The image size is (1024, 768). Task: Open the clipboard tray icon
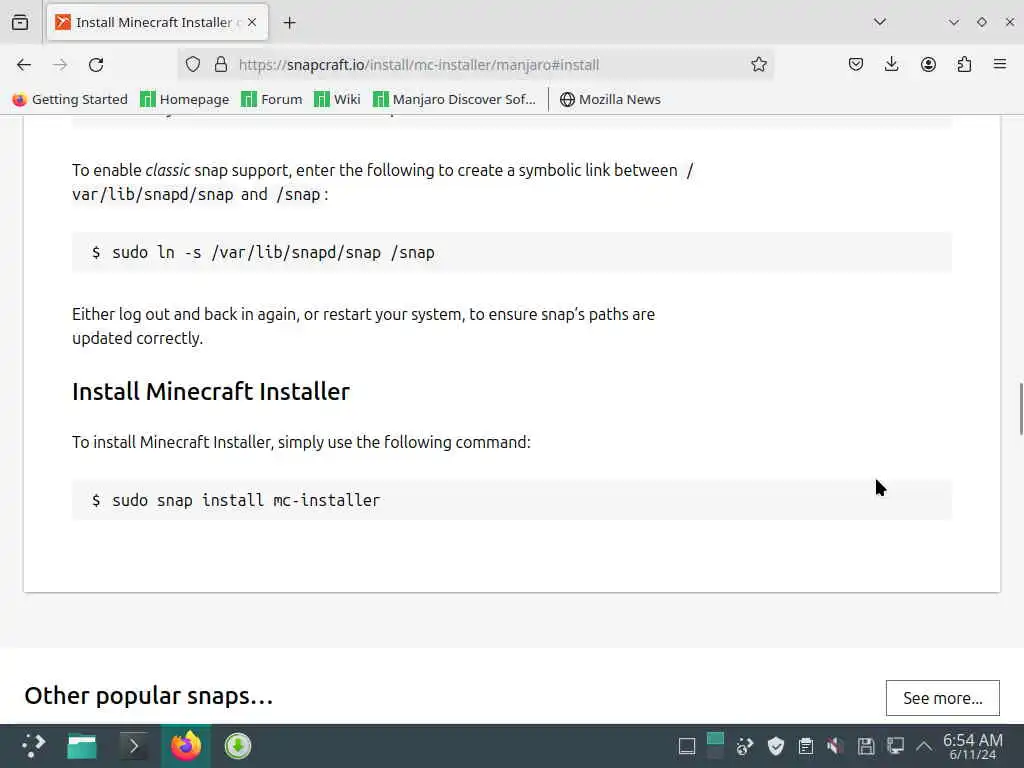pyautogui.click(x=806, y=746)
